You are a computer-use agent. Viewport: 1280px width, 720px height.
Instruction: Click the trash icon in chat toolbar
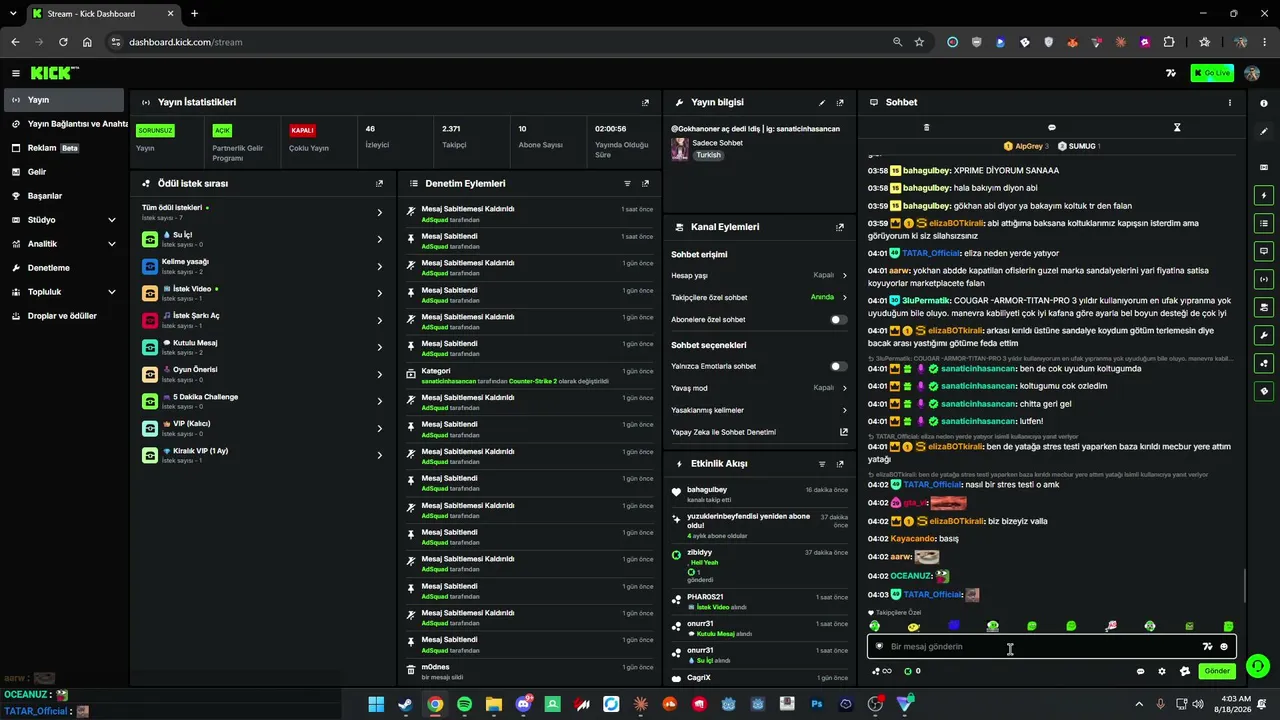click(x=926, y=128)
